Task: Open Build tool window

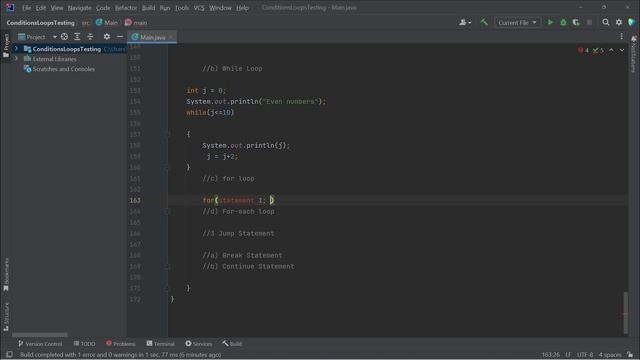Action: pos(232,344)
